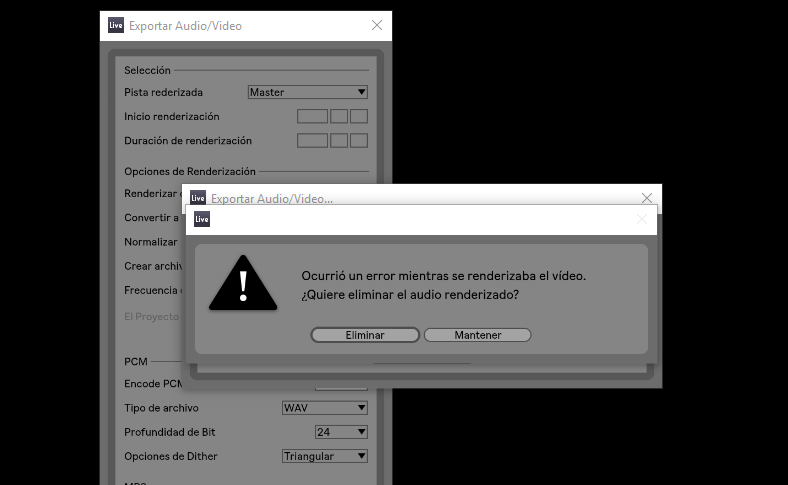This screenshot has height=485, width=788.
Task: Click the 'Opciones de Dither' label
Action: click(x=171, y=456)
